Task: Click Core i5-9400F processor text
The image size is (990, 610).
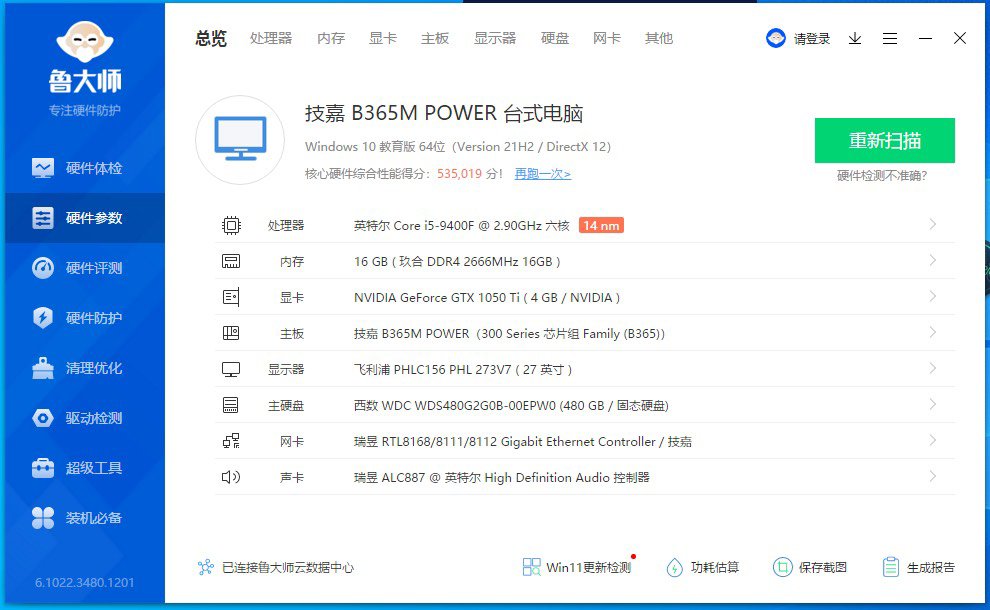Action: click(462, 225)
